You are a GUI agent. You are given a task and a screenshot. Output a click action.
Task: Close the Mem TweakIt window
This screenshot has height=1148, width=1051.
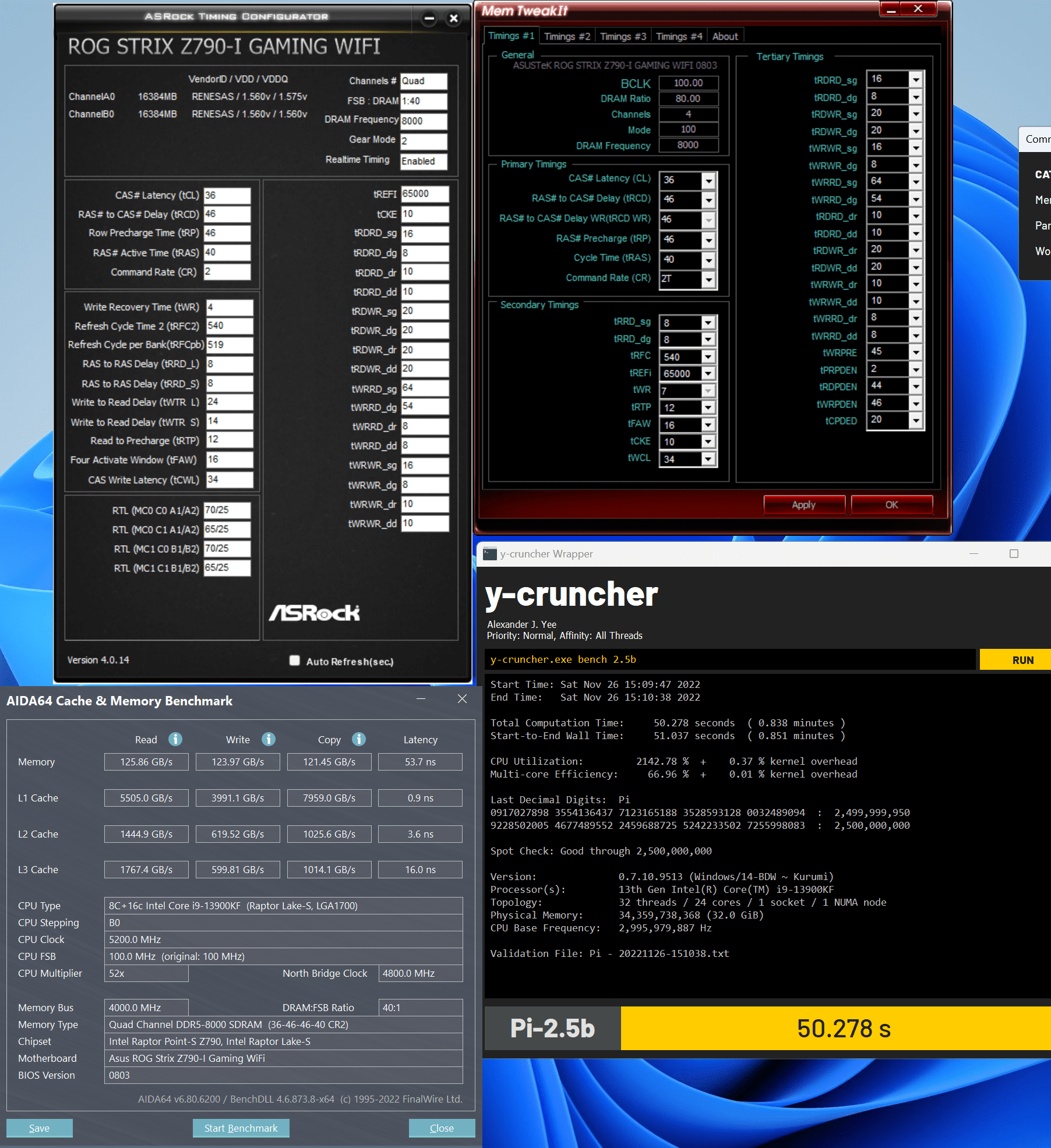click(x=918, y=9)
